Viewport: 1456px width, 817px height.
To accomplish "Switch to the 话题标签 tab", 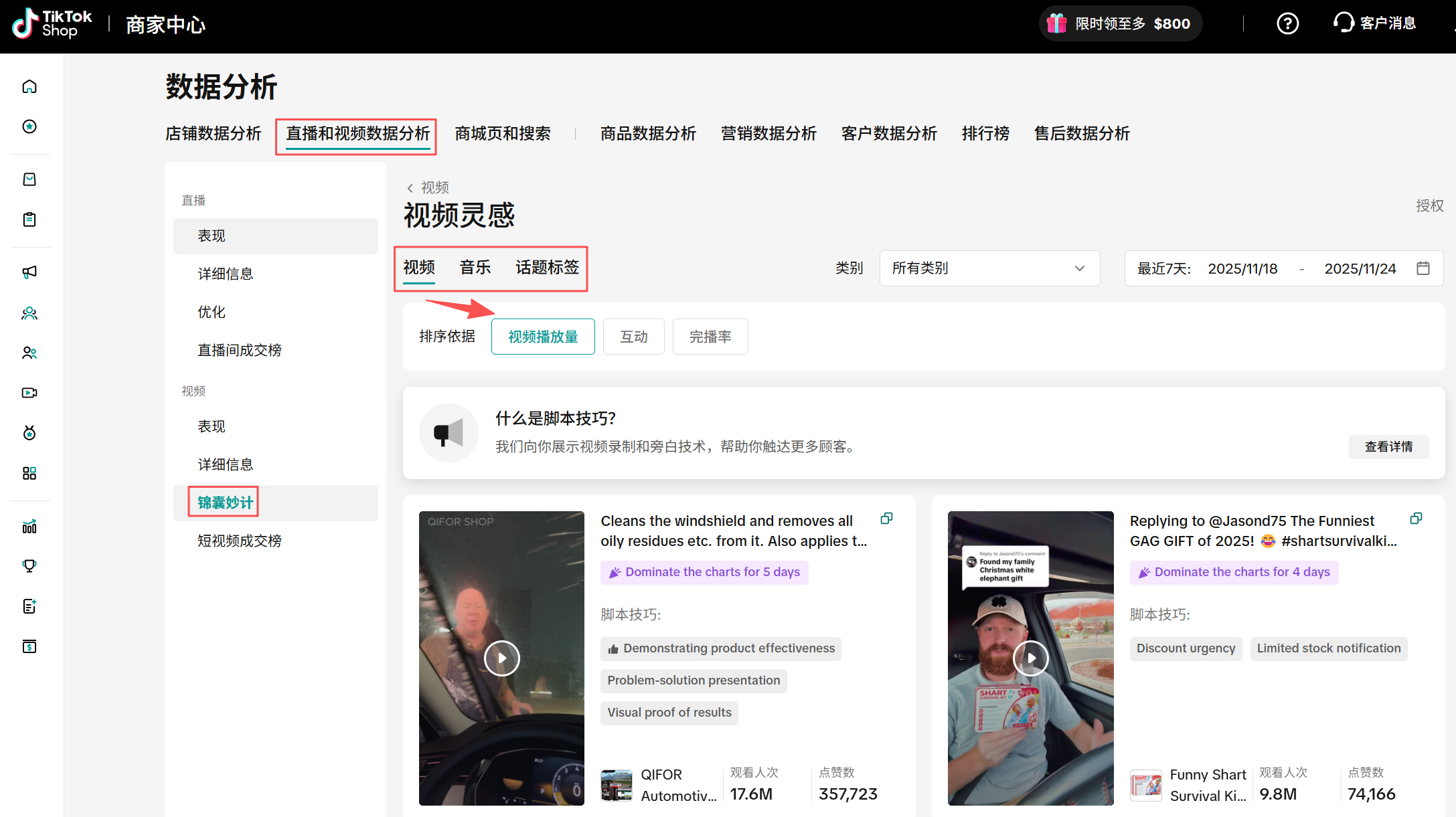I will [547, 268].
